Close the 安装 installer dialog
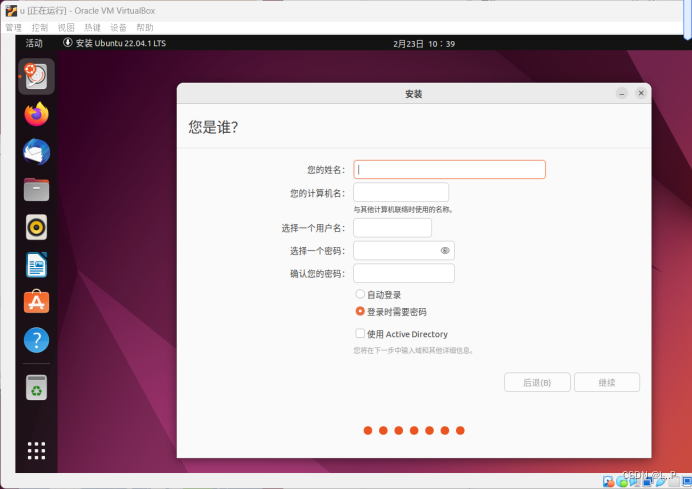This screenshot has width=692, height=489. pos(641,93)
